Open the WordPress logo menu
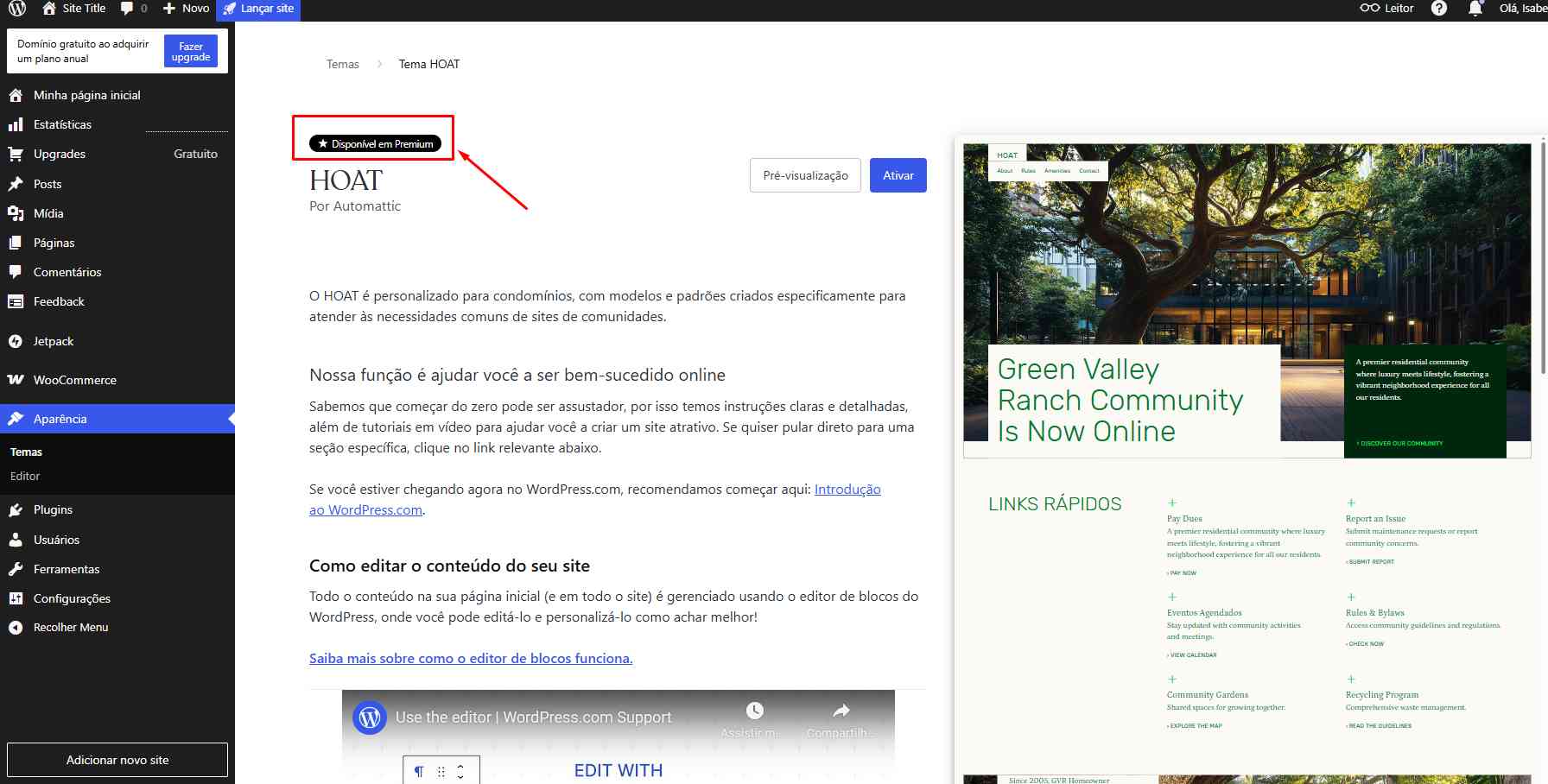 17,9
